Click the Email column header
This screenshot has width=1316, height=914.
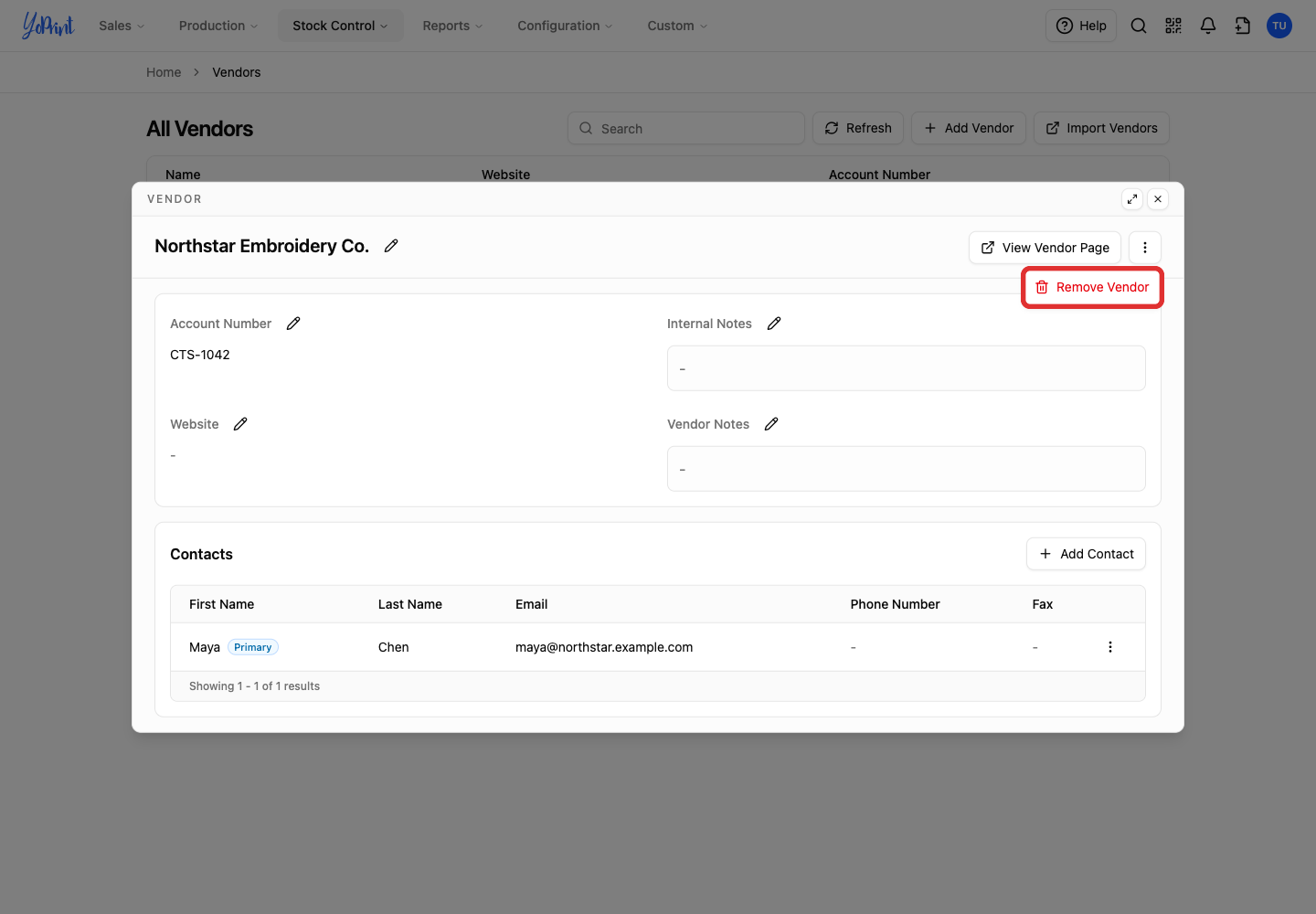(x=532, y=604)
